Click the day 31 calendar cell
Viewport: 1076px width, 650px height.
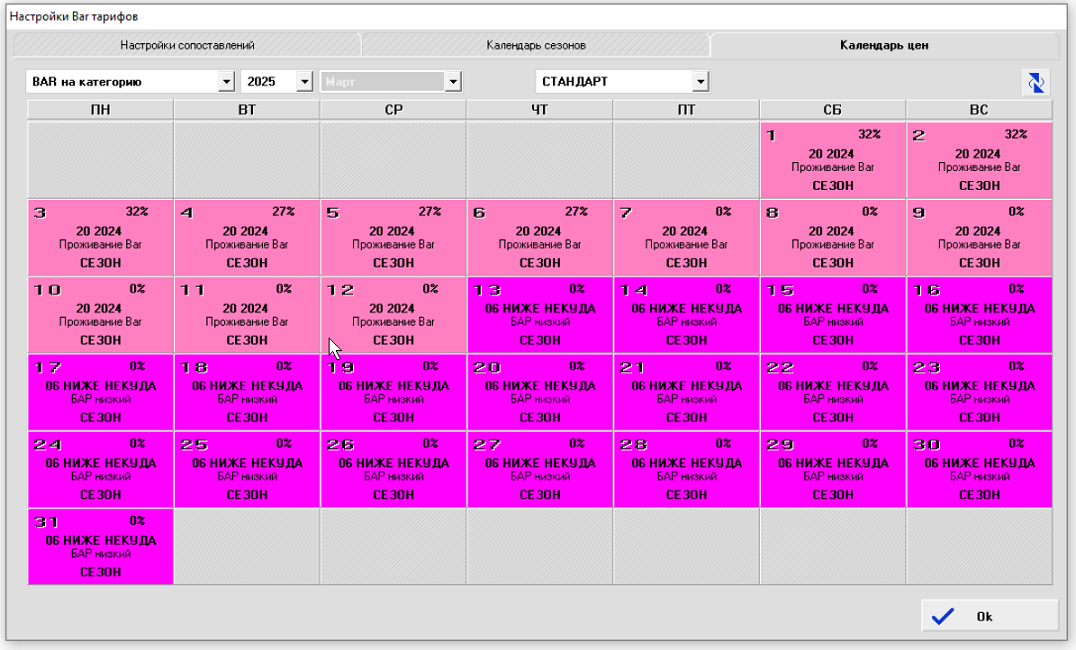(100, 546)
